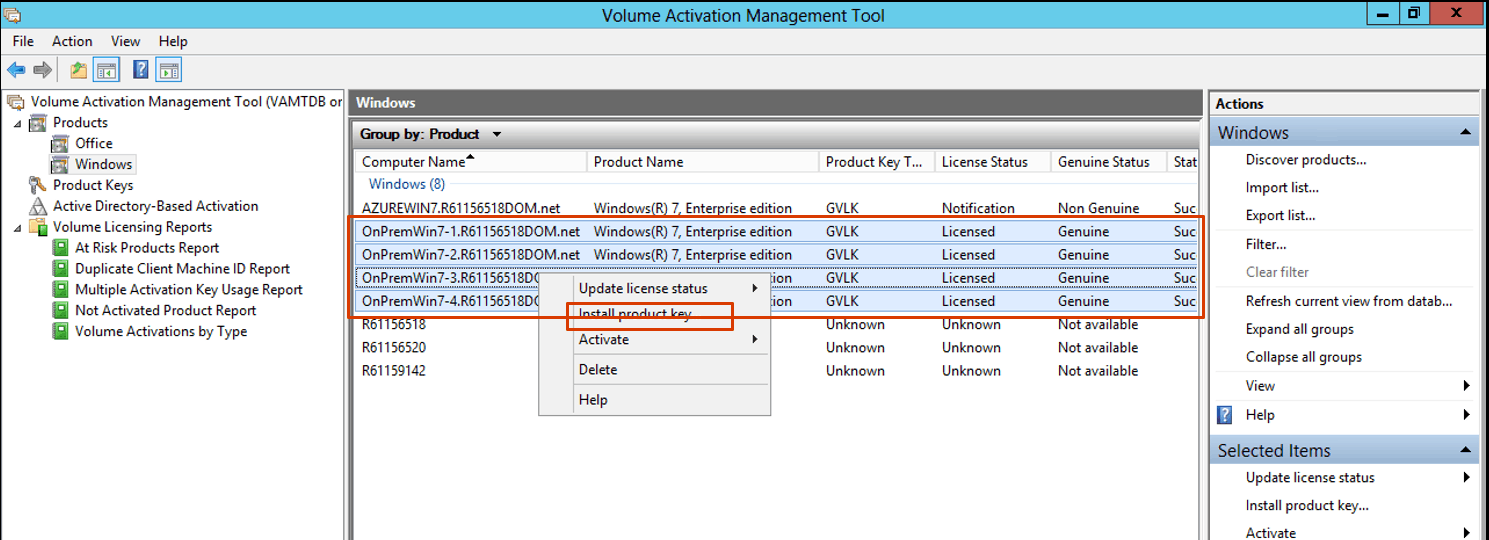Image resolution: width=1489 pixels, height=540 pixels.
Task: Click the Product Keys key icon
Action: click(x=38, y=185)
